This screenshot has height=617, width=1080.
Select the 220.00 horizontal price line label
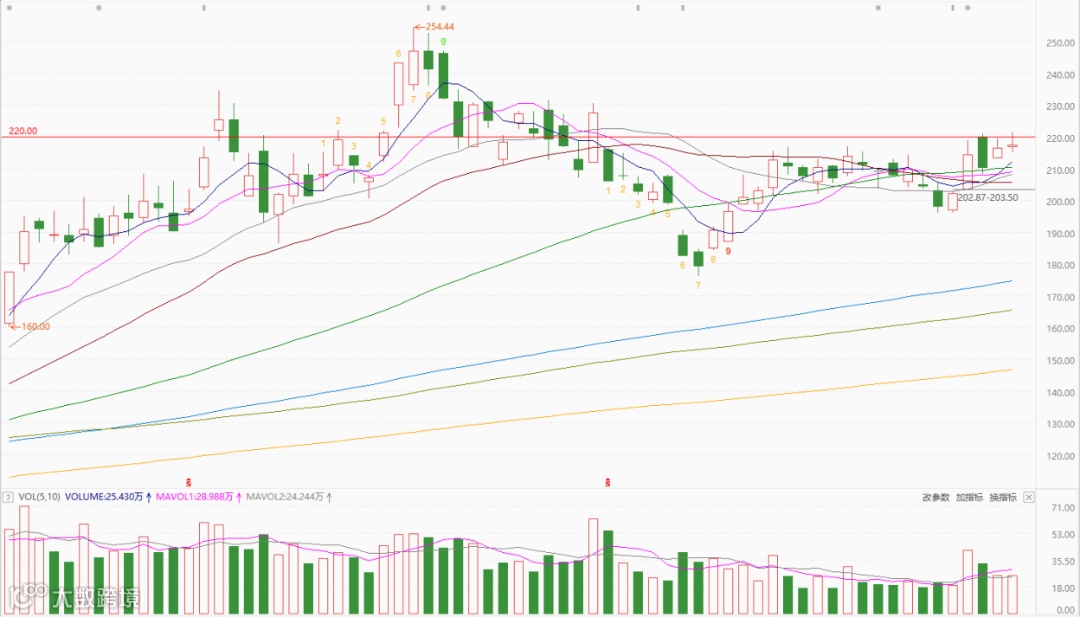pyautogui.click(x=23, y=130)
